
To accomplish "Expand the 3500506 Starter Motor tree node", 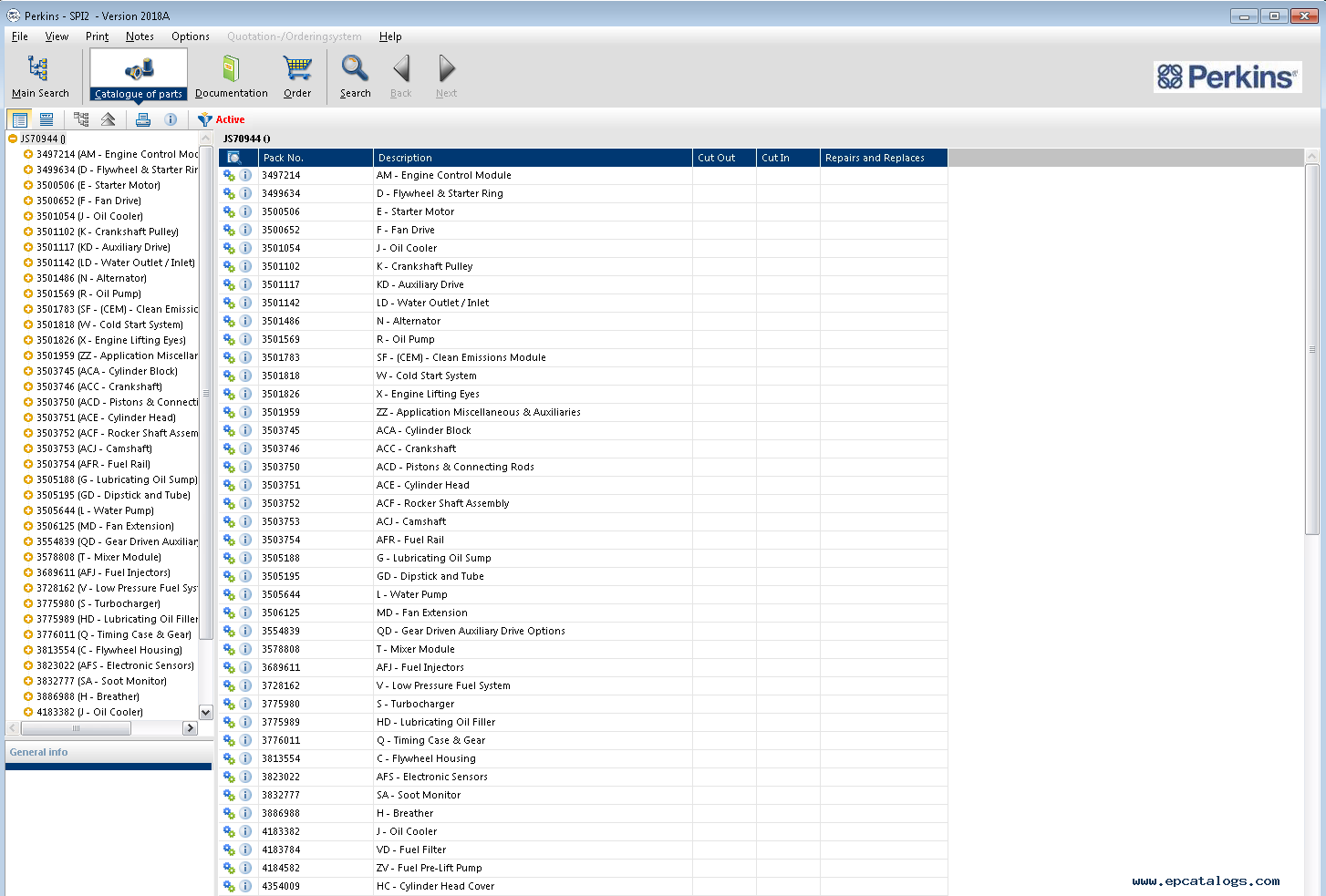I will (28, 185).
